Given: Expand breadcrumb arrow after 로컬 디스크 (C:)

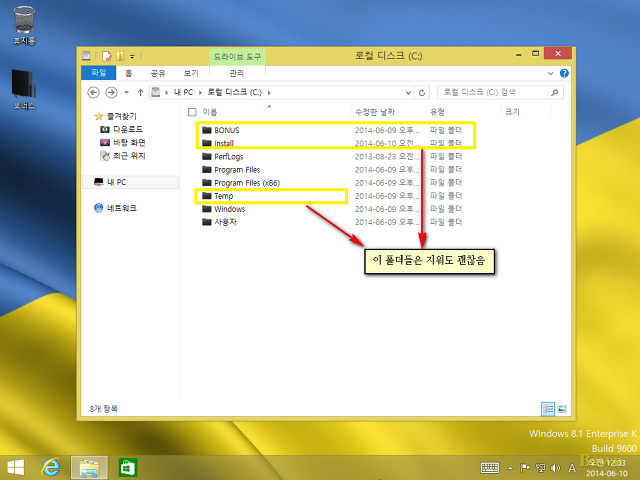Looking at the screenshot, I should pyautogui.click(x=269, y=93).
